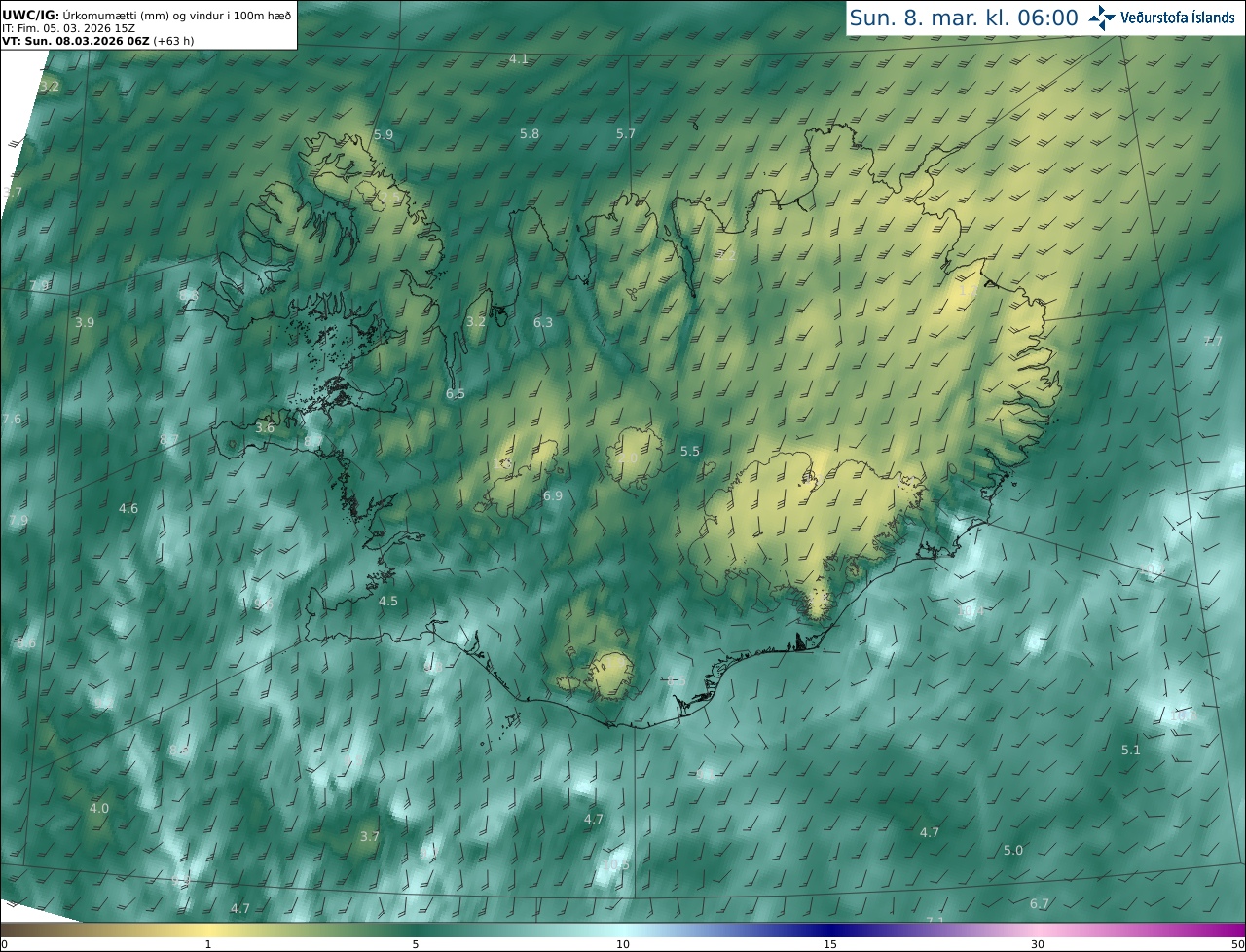This screenshot has height=952, width=1246.
Task: Select the date header Sun. 8. mar. kl. 06:00
Action: pyautogui.click(x=964, y=18)
